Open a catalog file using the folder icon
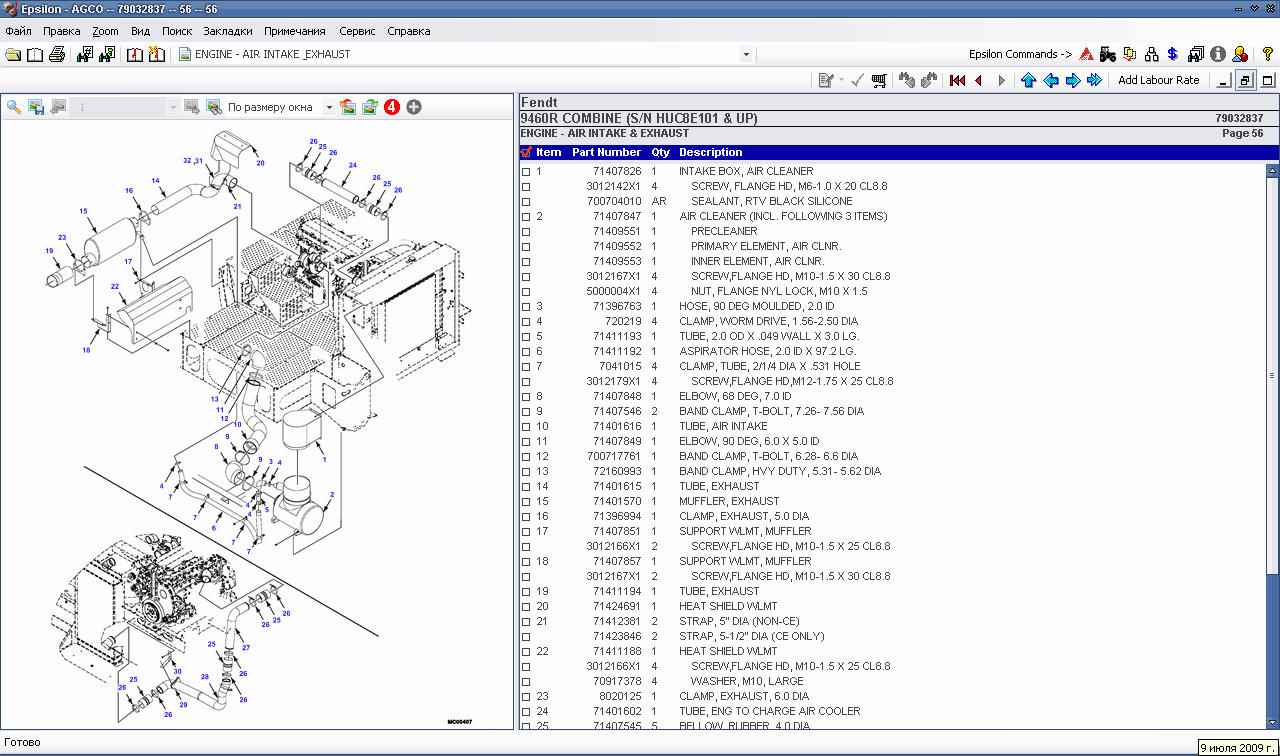 pyautogui.click(x=12, y=55)
